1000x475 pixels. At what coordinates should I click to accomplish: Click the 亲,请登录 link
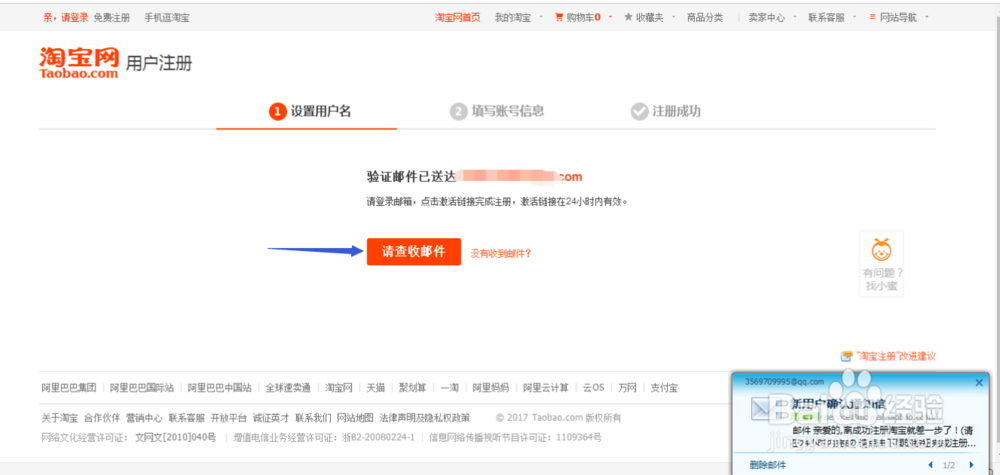[66, 18]
